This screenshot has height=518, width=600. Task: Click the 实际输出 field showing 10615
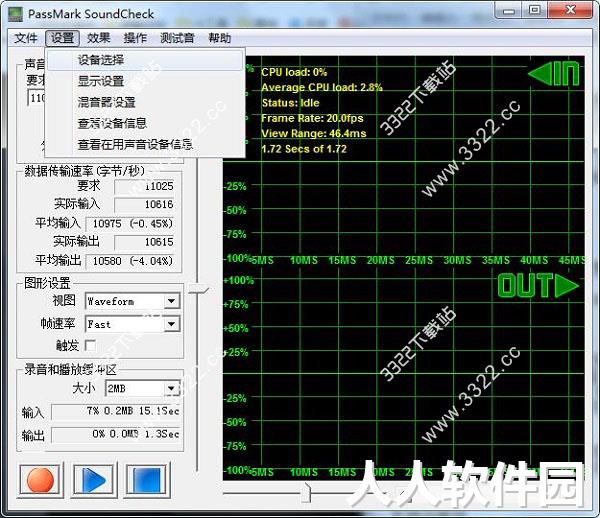pos(144,242)
